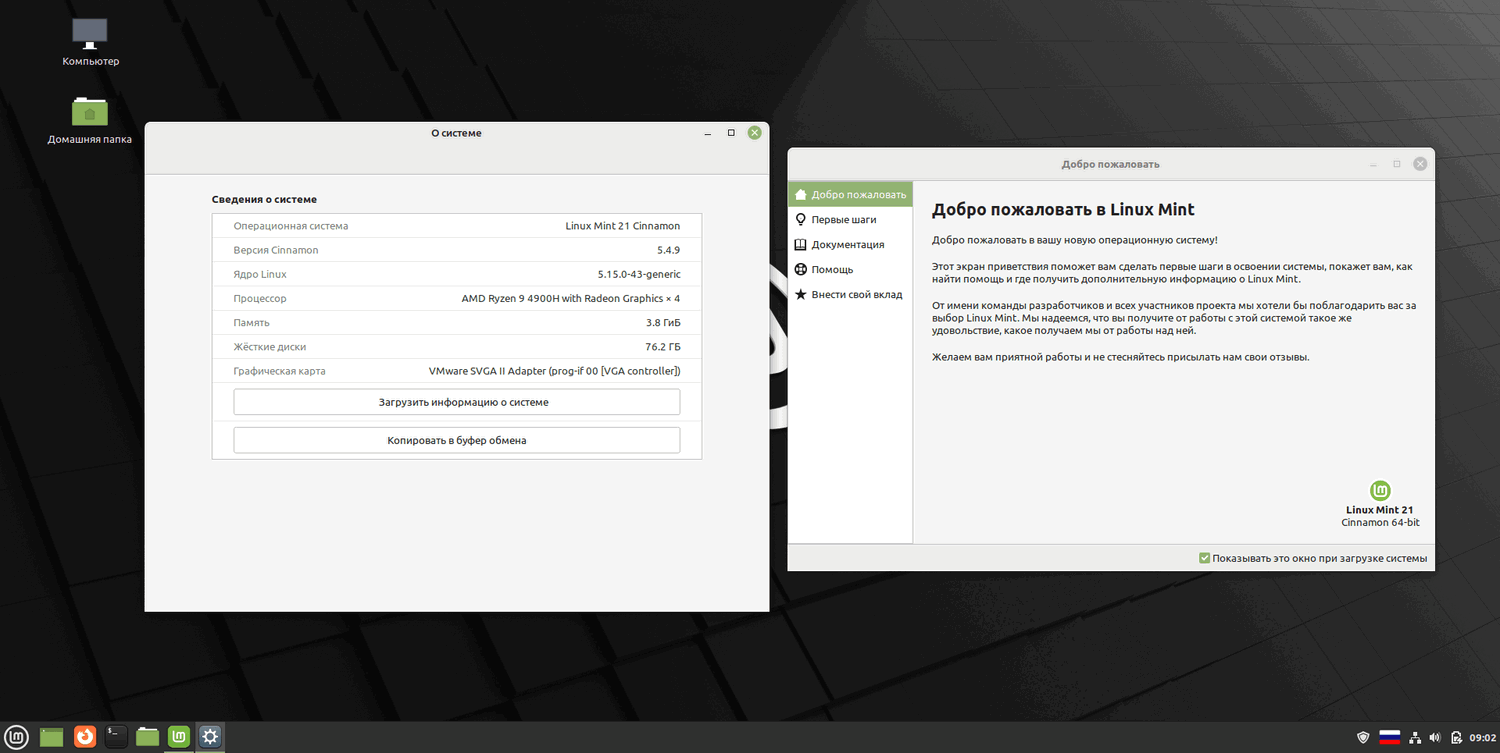This screenshot has width=1500, height=753.
Task: Open the Terminal from the taskbar
Action: tap(117, 737)
